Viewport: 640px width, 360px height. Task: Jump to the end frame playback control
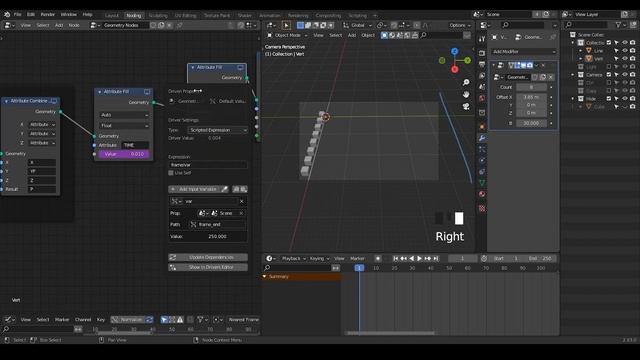click(x=436, y=258)
